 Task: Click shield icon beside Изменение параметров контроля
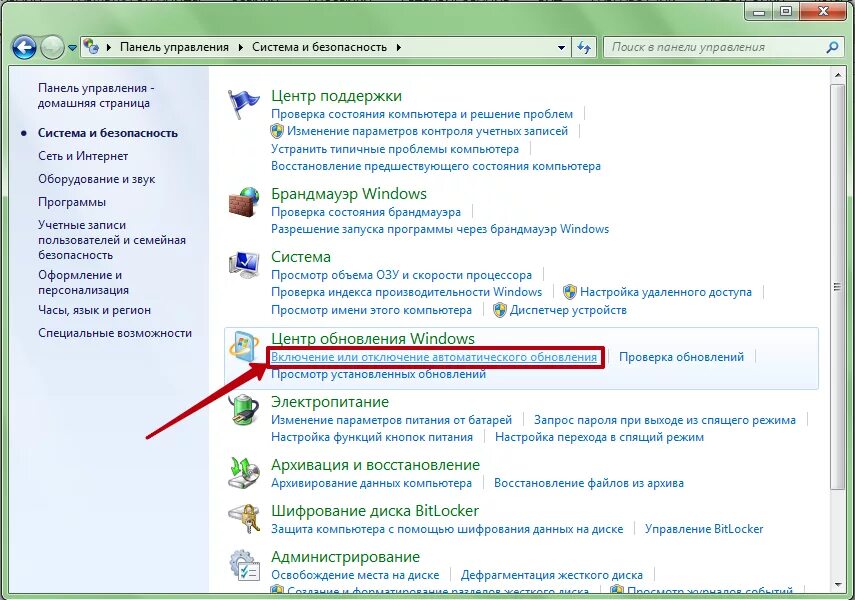coord(277,131)
